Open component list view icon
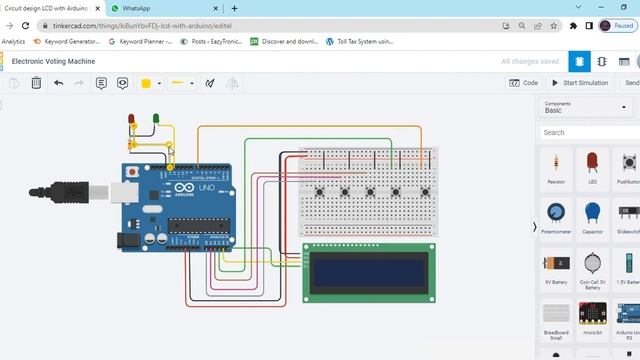The height and width of the screenshot is (360, 640). pyautogui.click(x=624, y=62)
